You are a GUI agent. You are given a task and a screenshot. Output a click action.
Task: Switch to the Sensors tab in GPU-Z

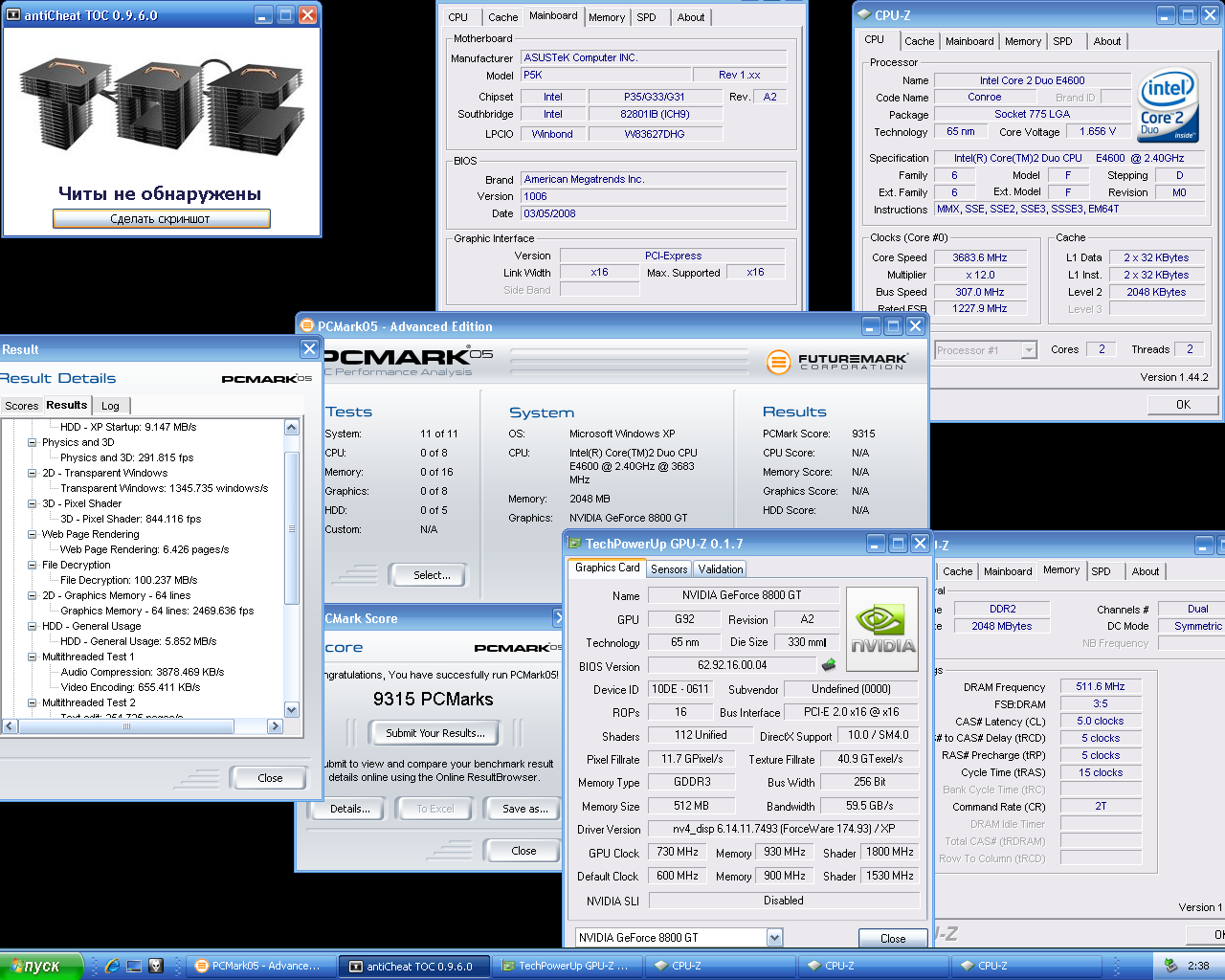[x=669, y=568]
